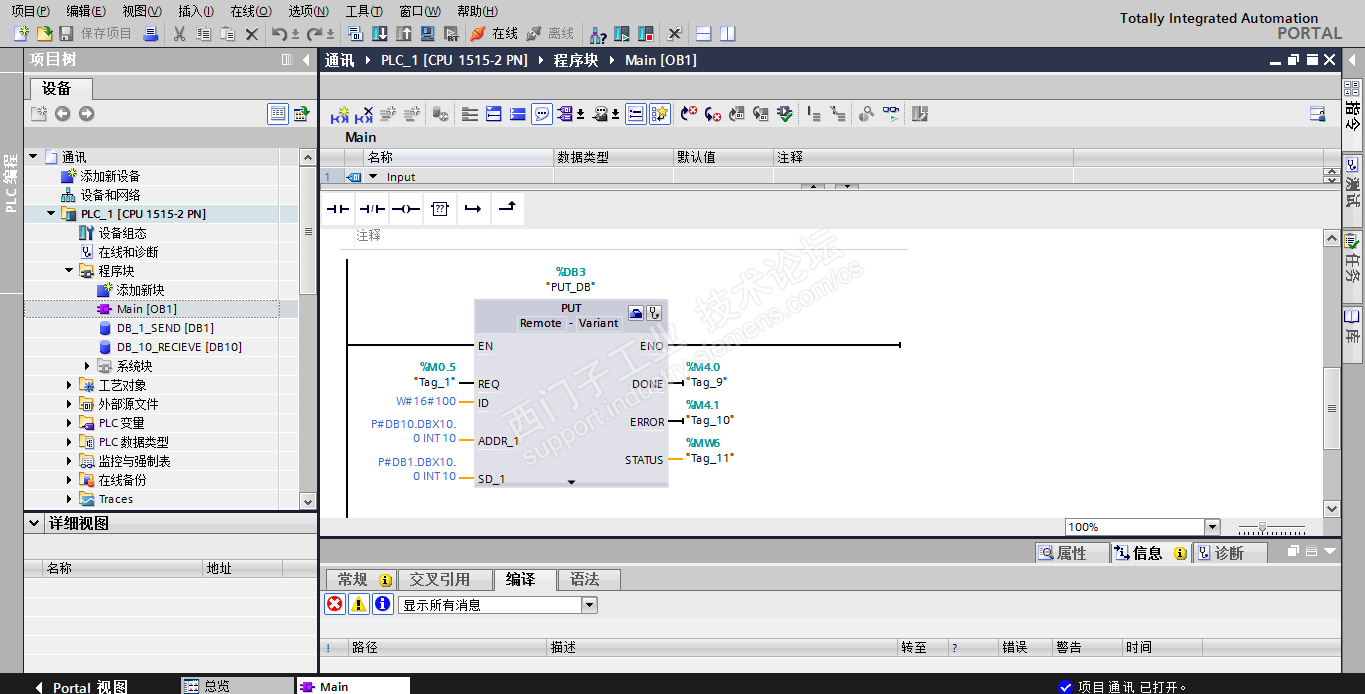Click W#16#100 ID input value
Screen dimensions: 1365x694
click(x=426, y=401)
